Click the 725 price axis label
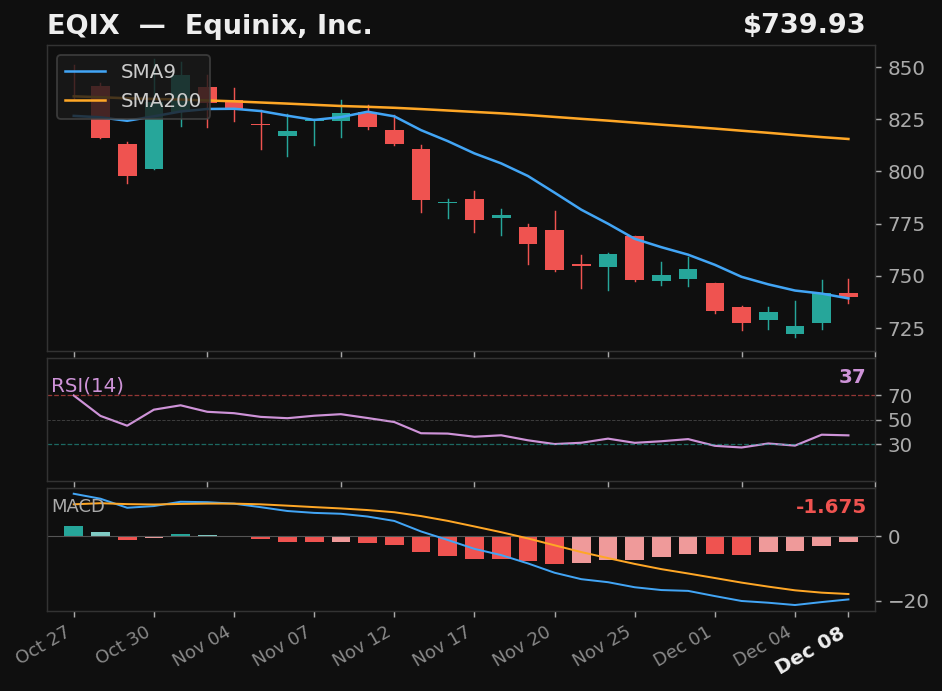The width and height of the screenshot is (942, 691). 907,329
